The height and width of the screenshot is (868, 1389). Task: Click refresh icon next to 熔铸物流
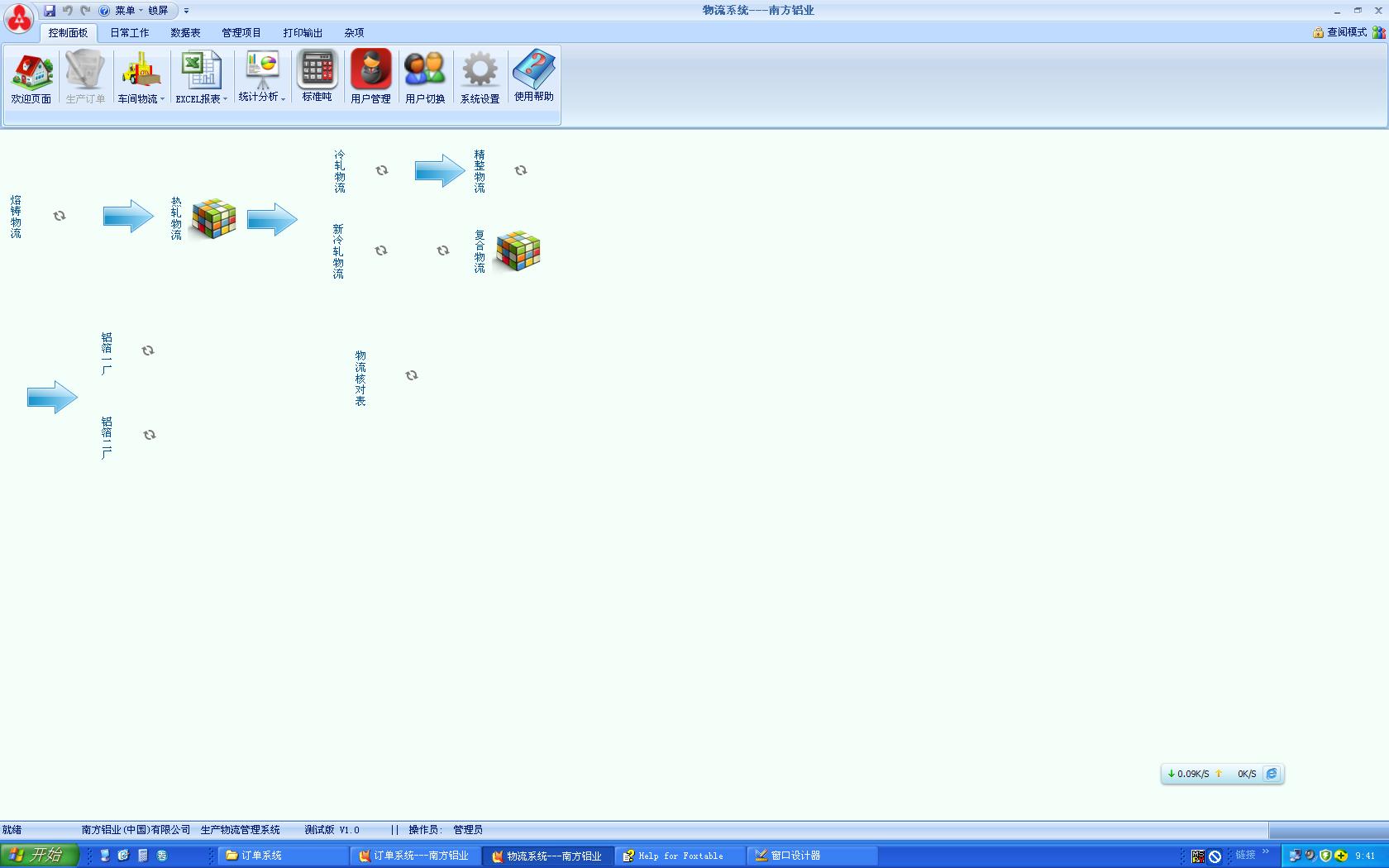60,216
